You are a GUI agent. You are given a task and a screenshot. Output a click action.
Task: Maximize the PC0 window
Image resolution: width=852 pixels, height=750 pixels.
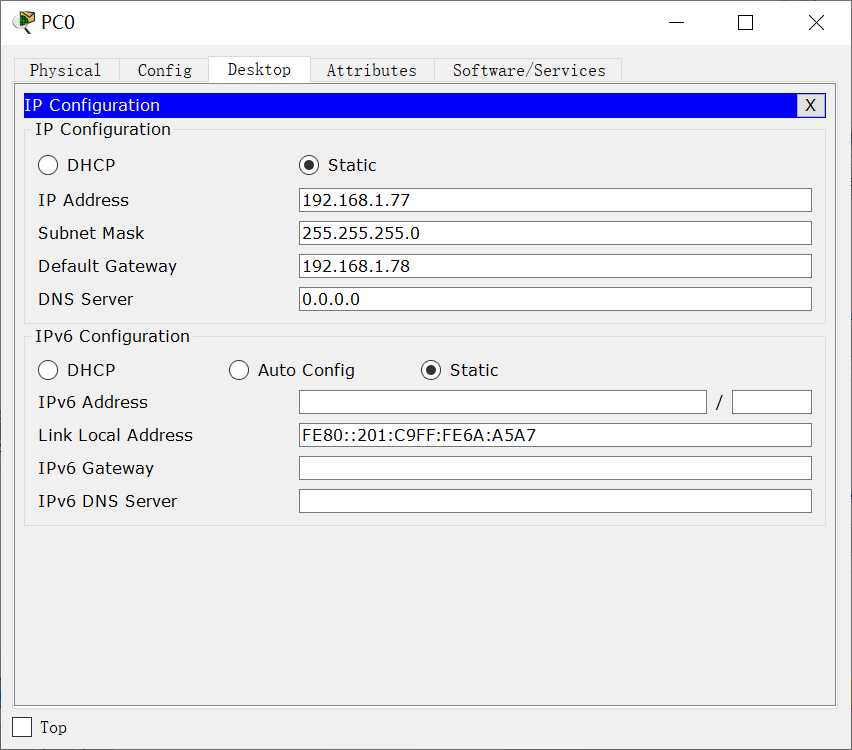[745, 22]
